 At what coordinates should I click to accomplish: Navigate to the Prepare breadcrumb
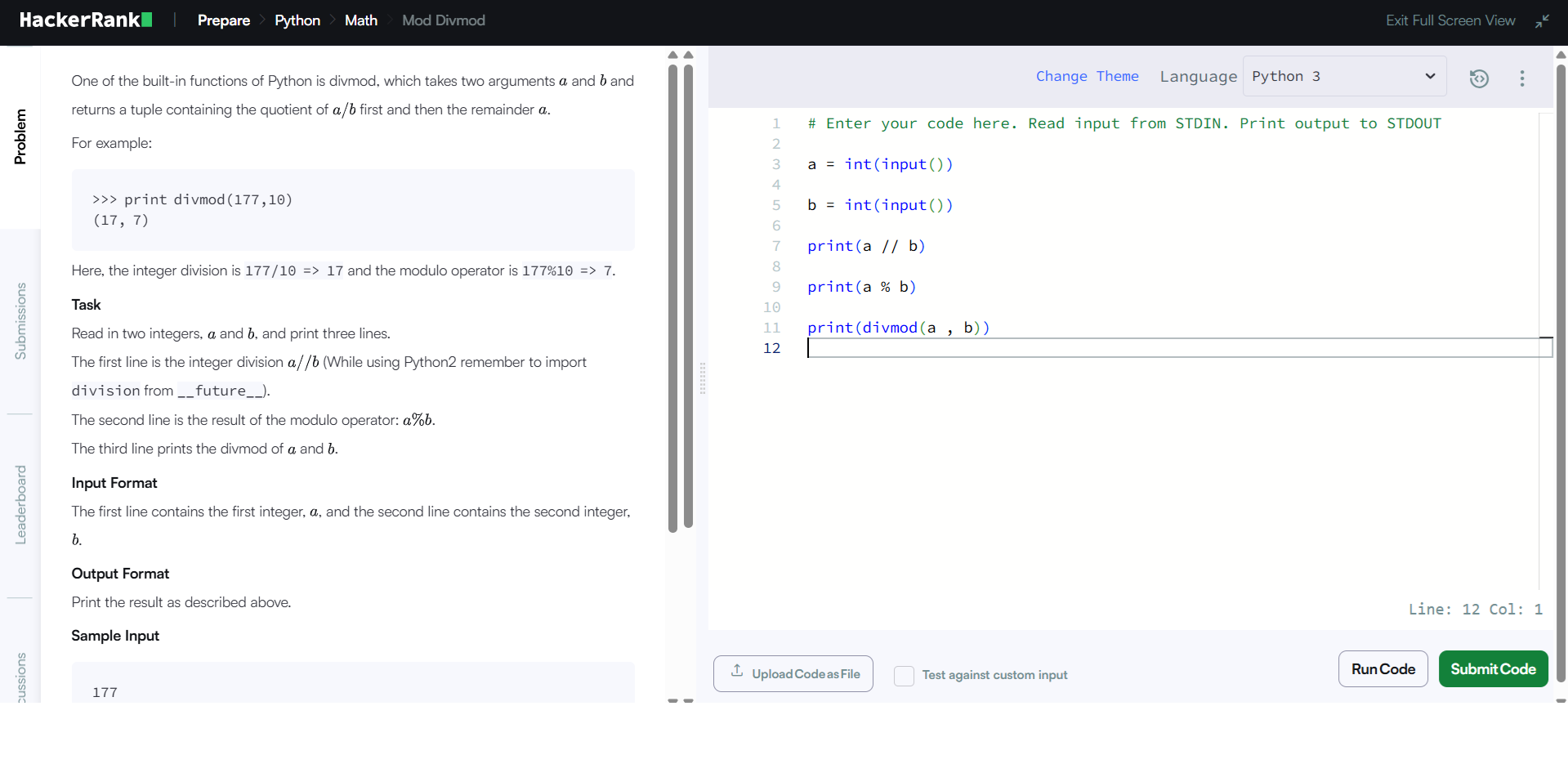pos(223,20)
